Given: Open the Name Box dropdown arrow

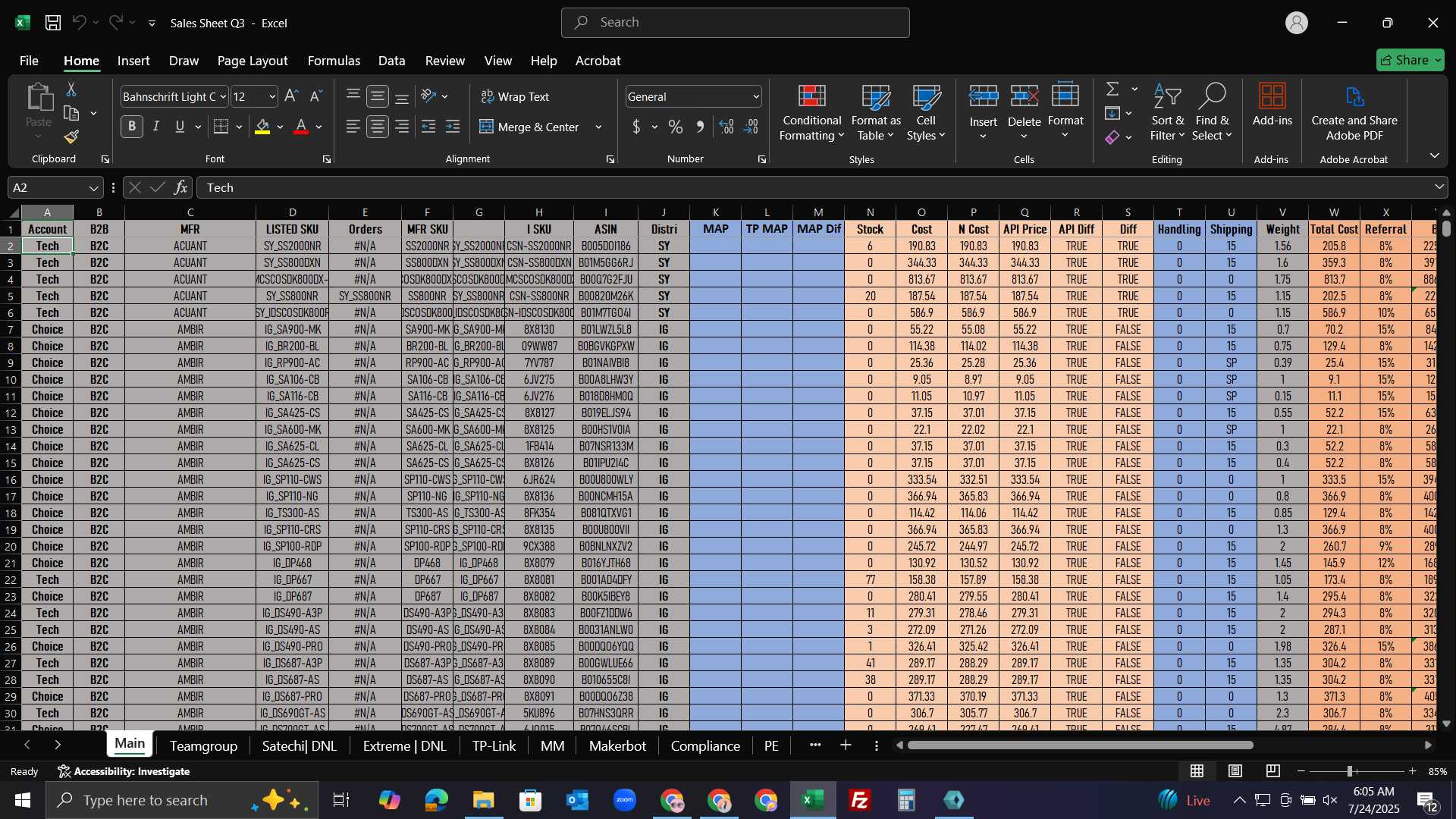Looking at the screenshot, I should (x=93, y=188).
